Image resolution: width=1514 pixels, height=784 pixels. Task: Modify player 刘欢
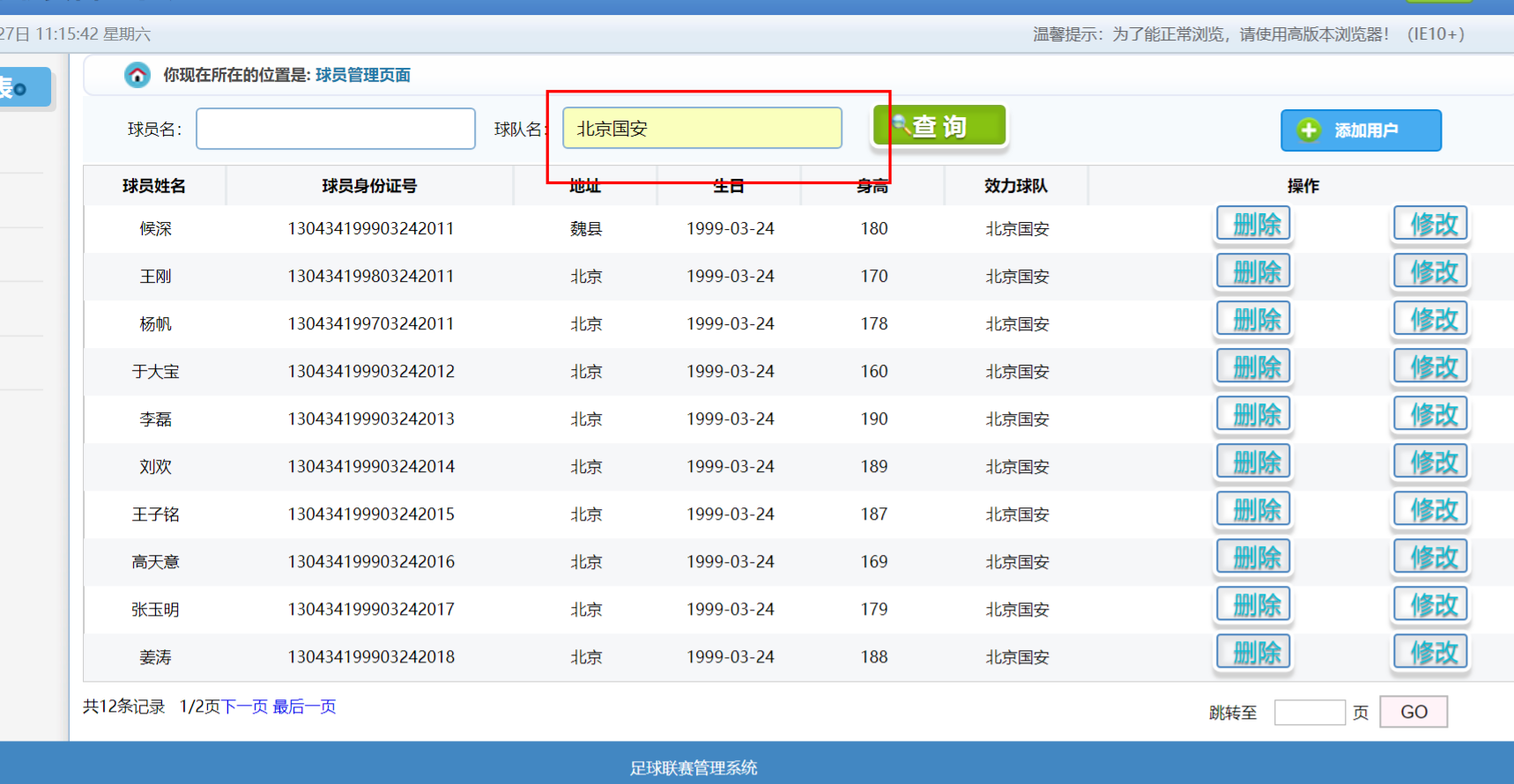[1431, 462]
